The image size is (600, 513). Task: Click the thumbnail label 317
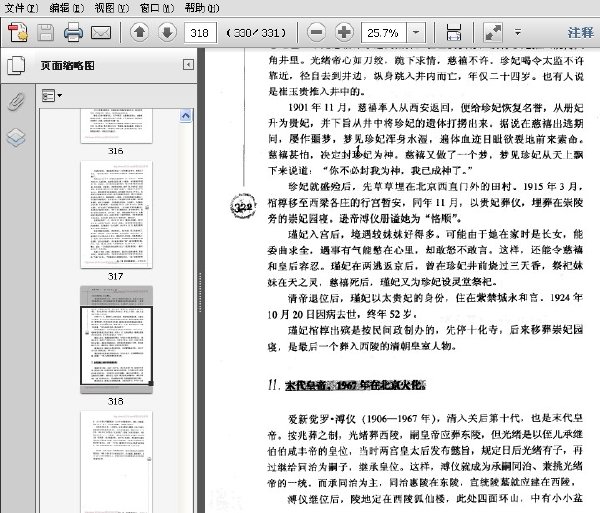pos(116,276)
